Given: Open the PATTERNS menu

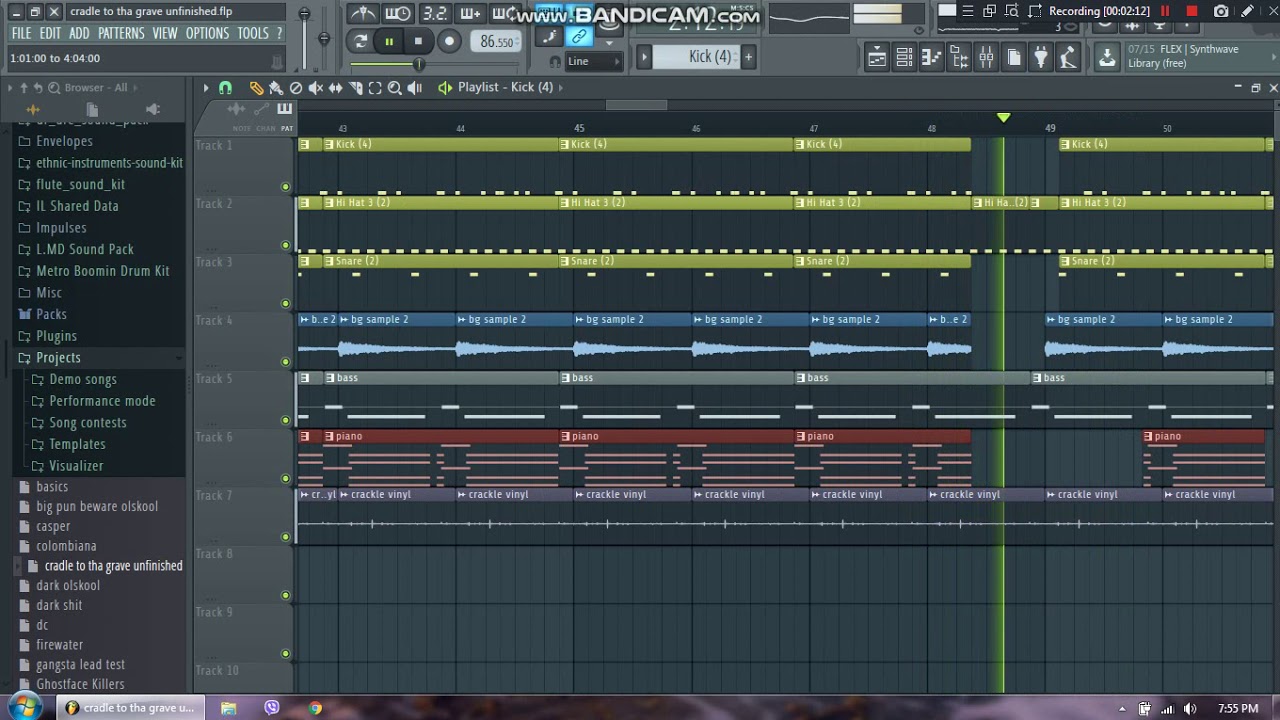Looking at the screenshot, I should point(121,33).
